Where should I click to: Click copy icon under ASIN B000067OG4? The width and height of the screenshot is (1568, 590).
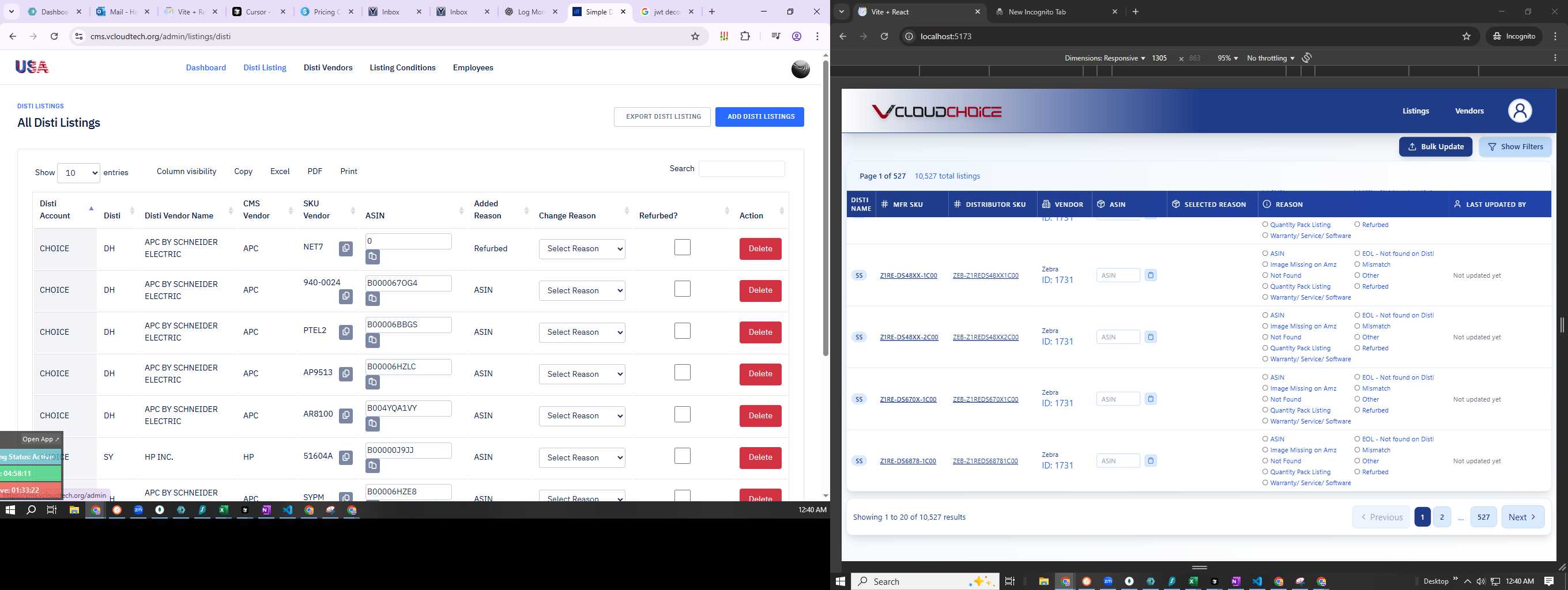(372, 298)
